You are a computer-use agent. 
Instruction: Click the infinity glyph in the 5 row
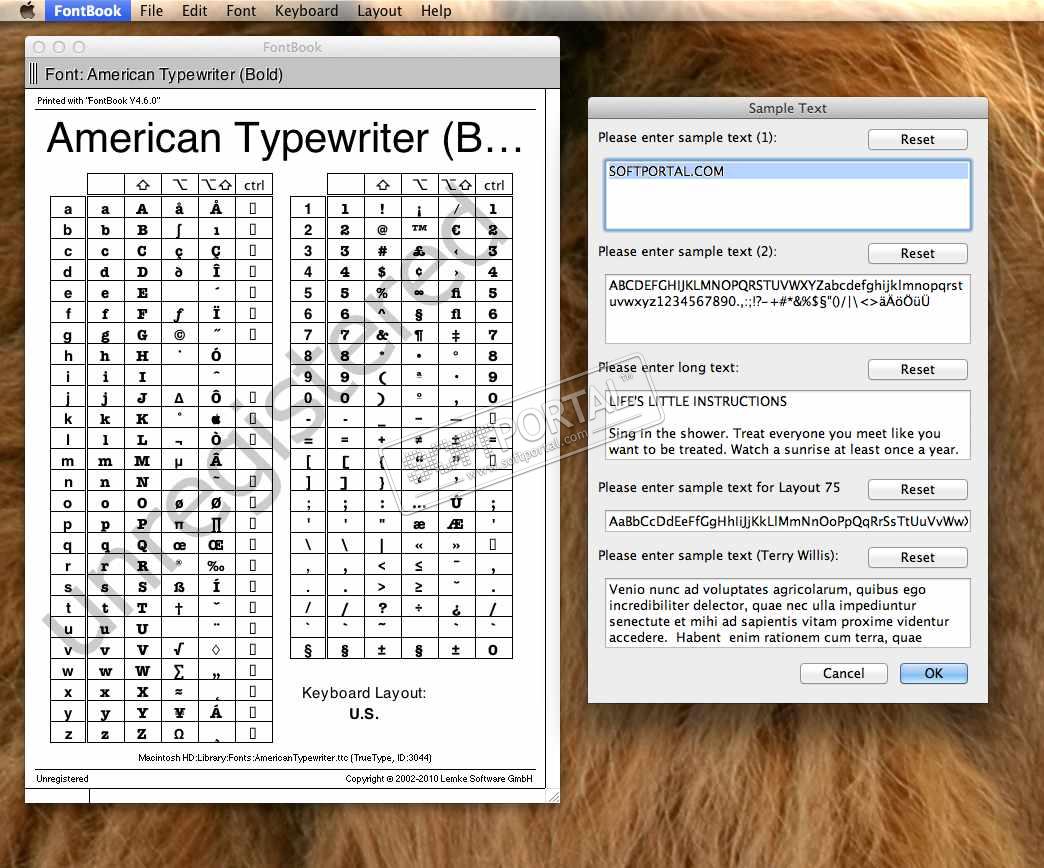[419, 292]
